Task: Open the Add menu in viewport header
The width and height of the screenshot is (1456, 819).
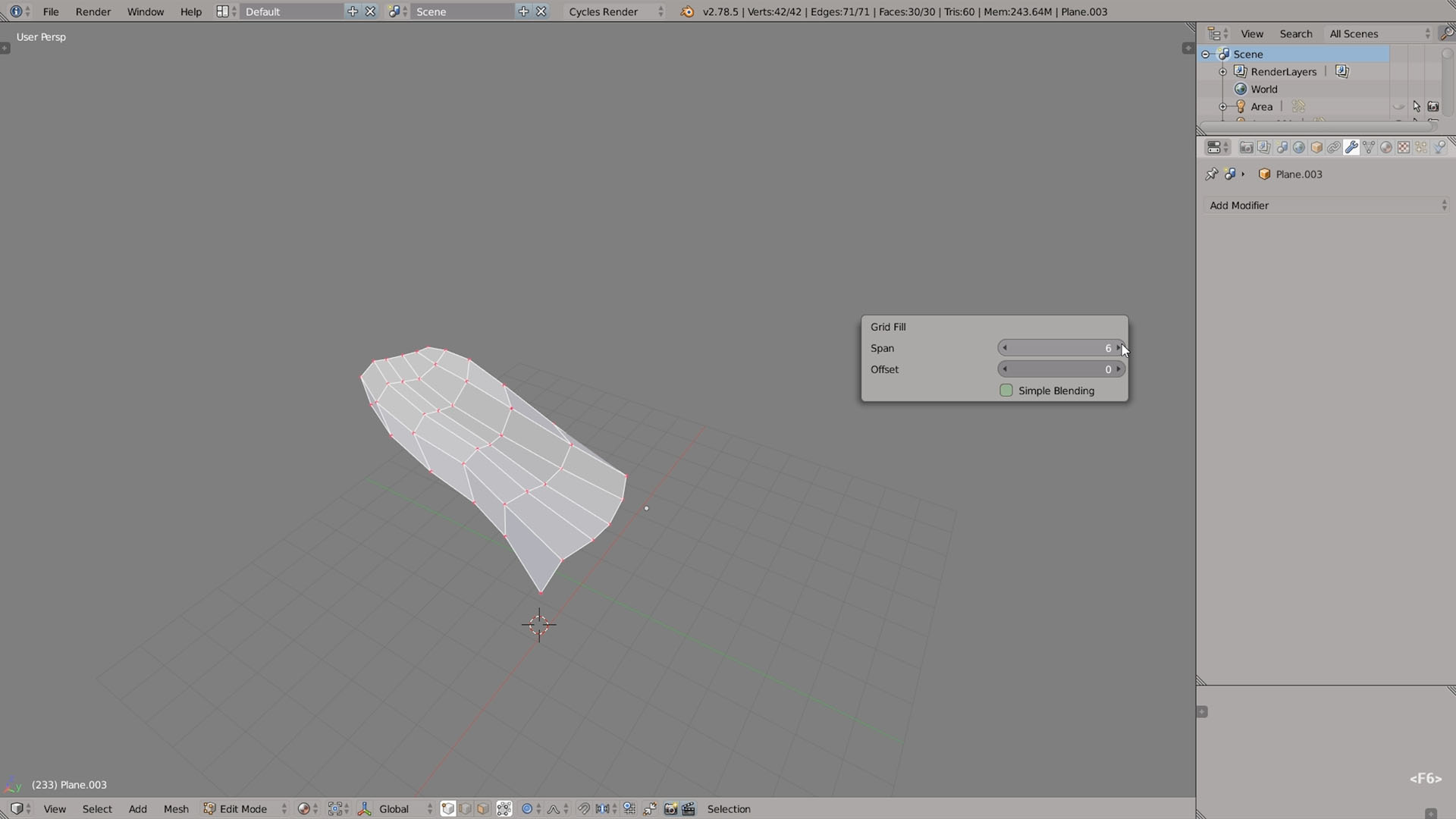Action: click(x=138, y=809)
